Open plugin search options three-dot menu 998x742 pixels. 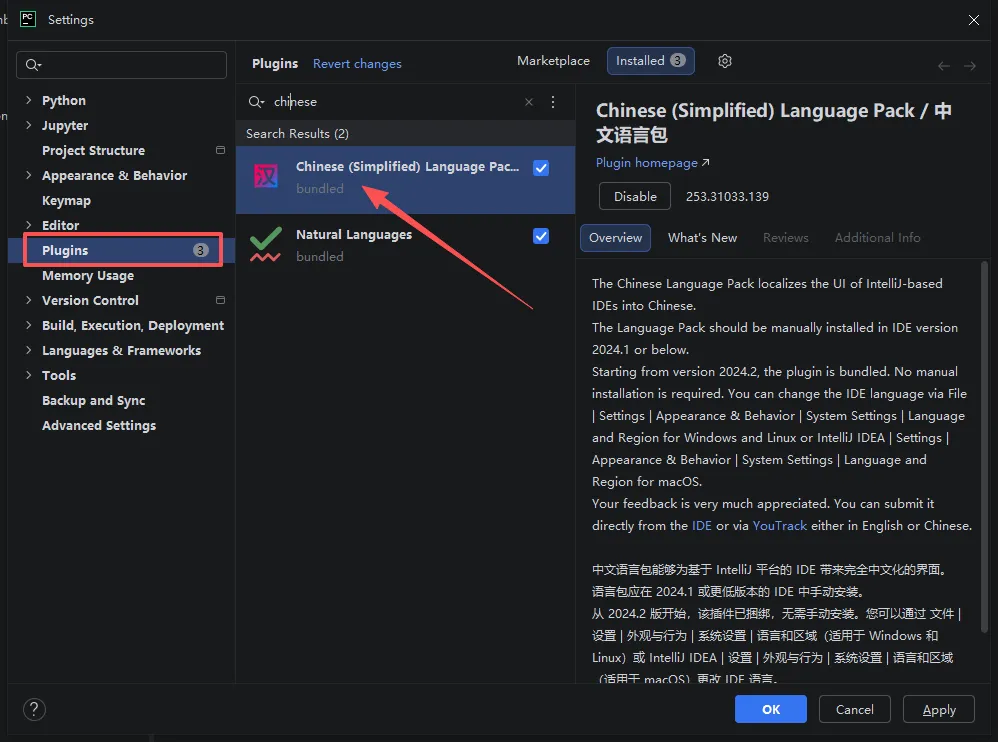click(552, 102)
